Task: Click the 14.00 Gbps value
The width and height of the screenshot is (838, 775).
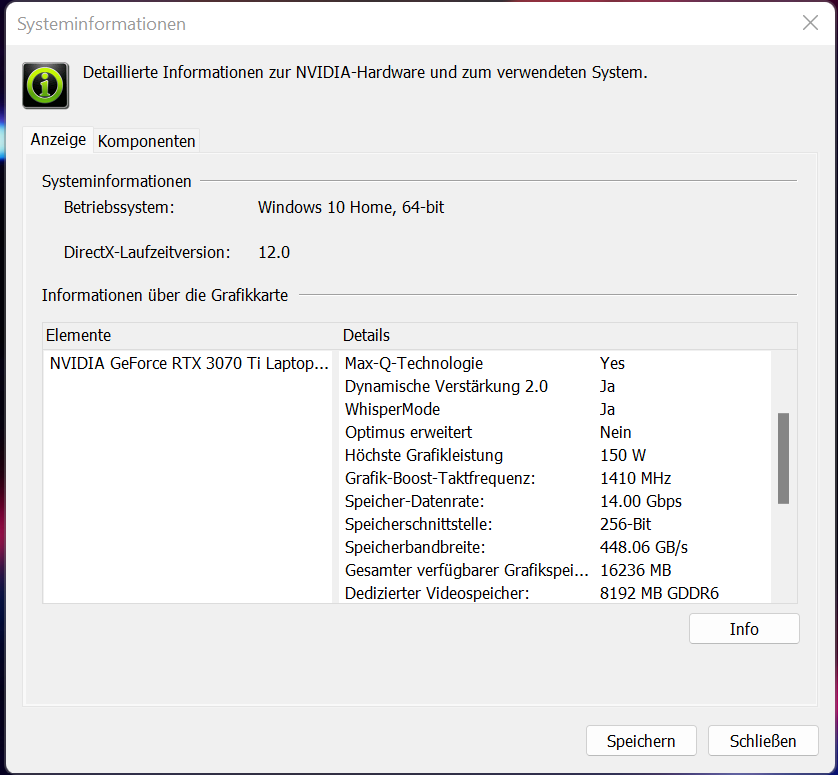Action: 641,501
